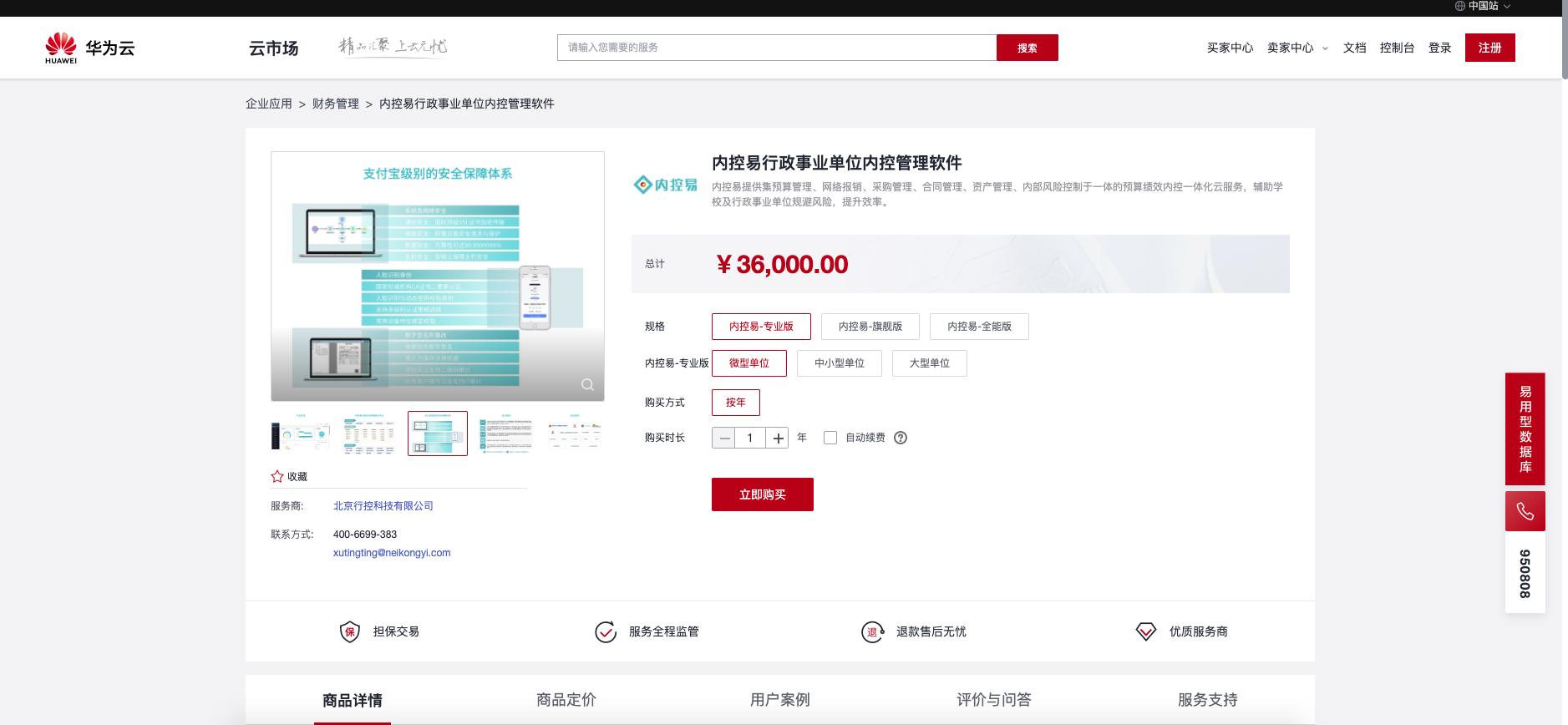Open 北京行控科技有限公司 vendor link
Image resolution: width=1568 pixels, height=725 pixels.
click(383, 506)
